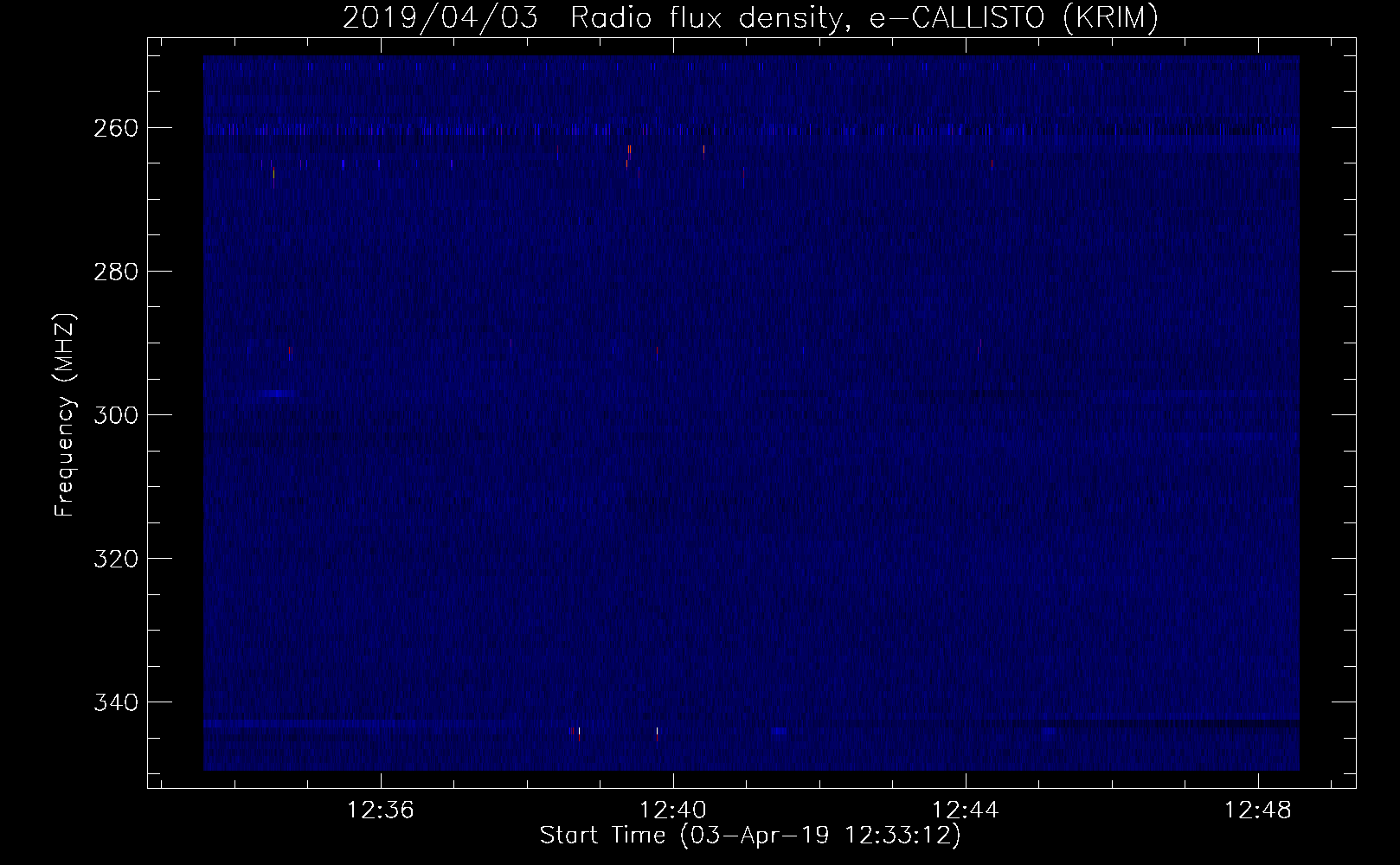Click the 12:48 time tick label
Viewport: 1400px width, 865px height.
click(1258, 811)
